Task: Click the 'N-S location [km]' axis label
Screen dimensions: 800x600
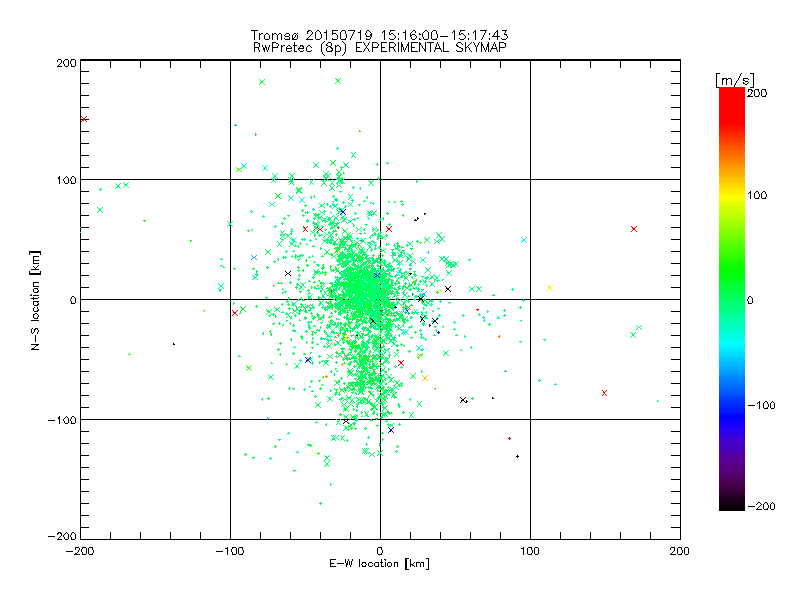Action: click(x=35, y=301)
